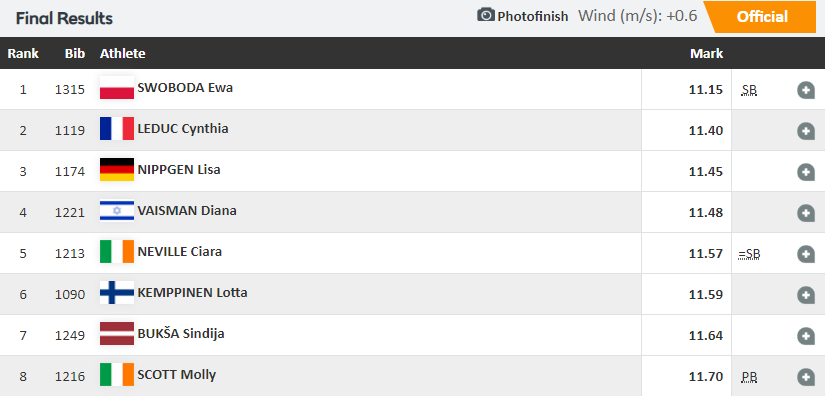
Task: Click plus icon for SCOTT Molly
Action: (x=806, y=377)
